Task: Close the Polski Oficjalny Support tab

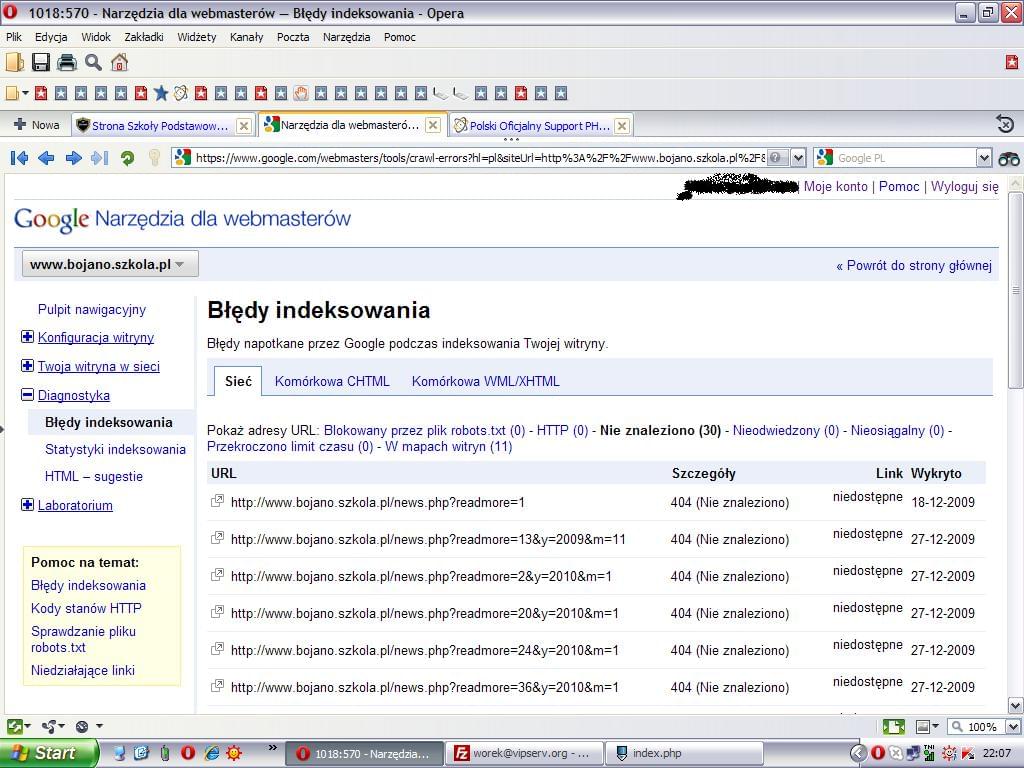Action: point(622,125)
